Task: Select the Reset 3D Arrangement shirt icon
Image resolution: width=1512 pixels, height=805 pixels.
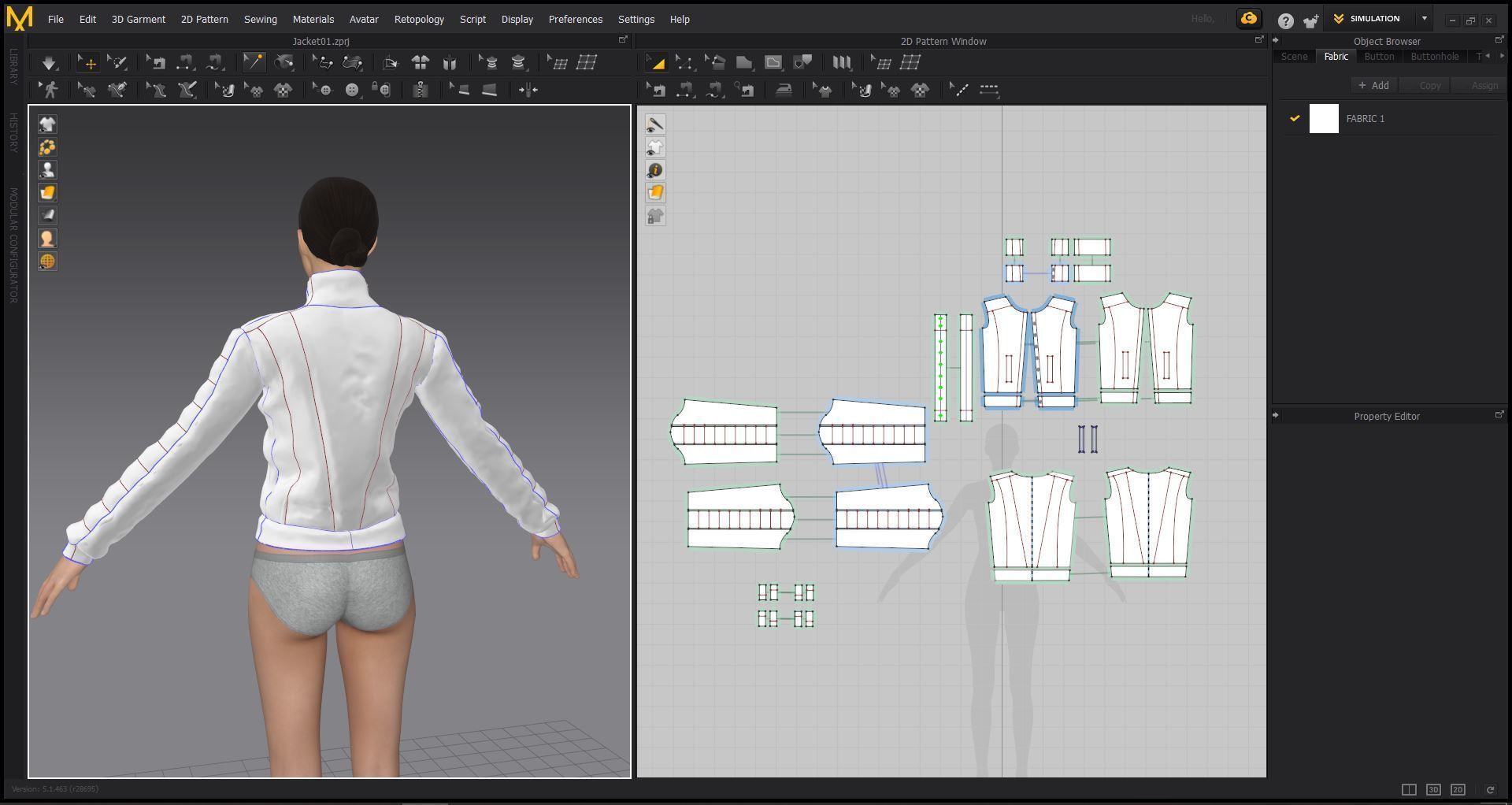Action: click(x=420, y=63)
